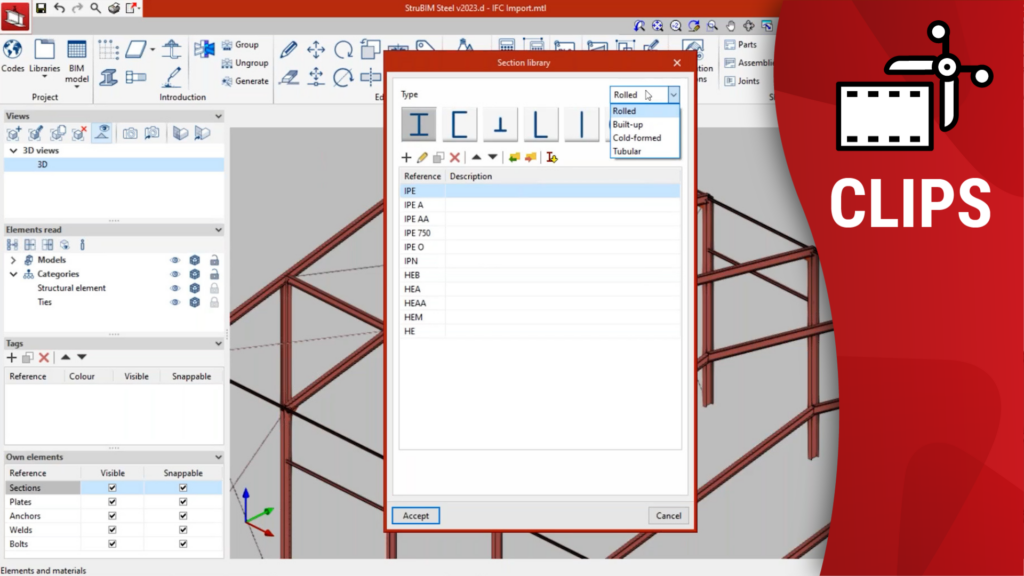Choose the L-angle section profile button

point(541,125)
